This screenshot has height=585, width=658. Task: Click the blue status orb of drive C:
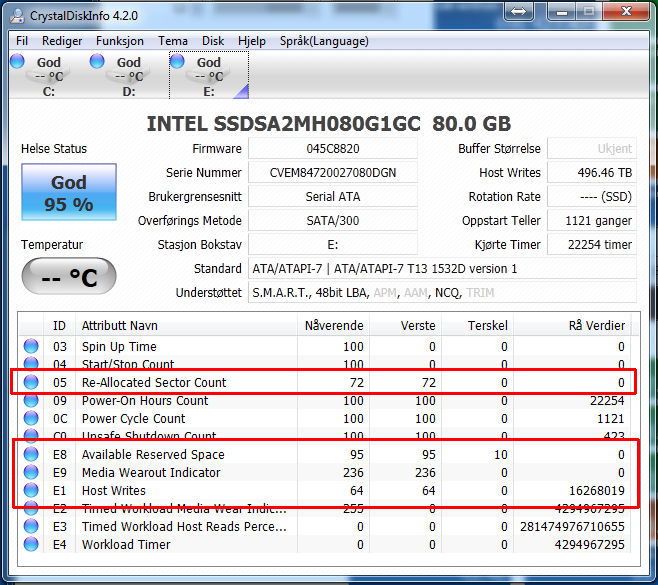coord(17,61)
